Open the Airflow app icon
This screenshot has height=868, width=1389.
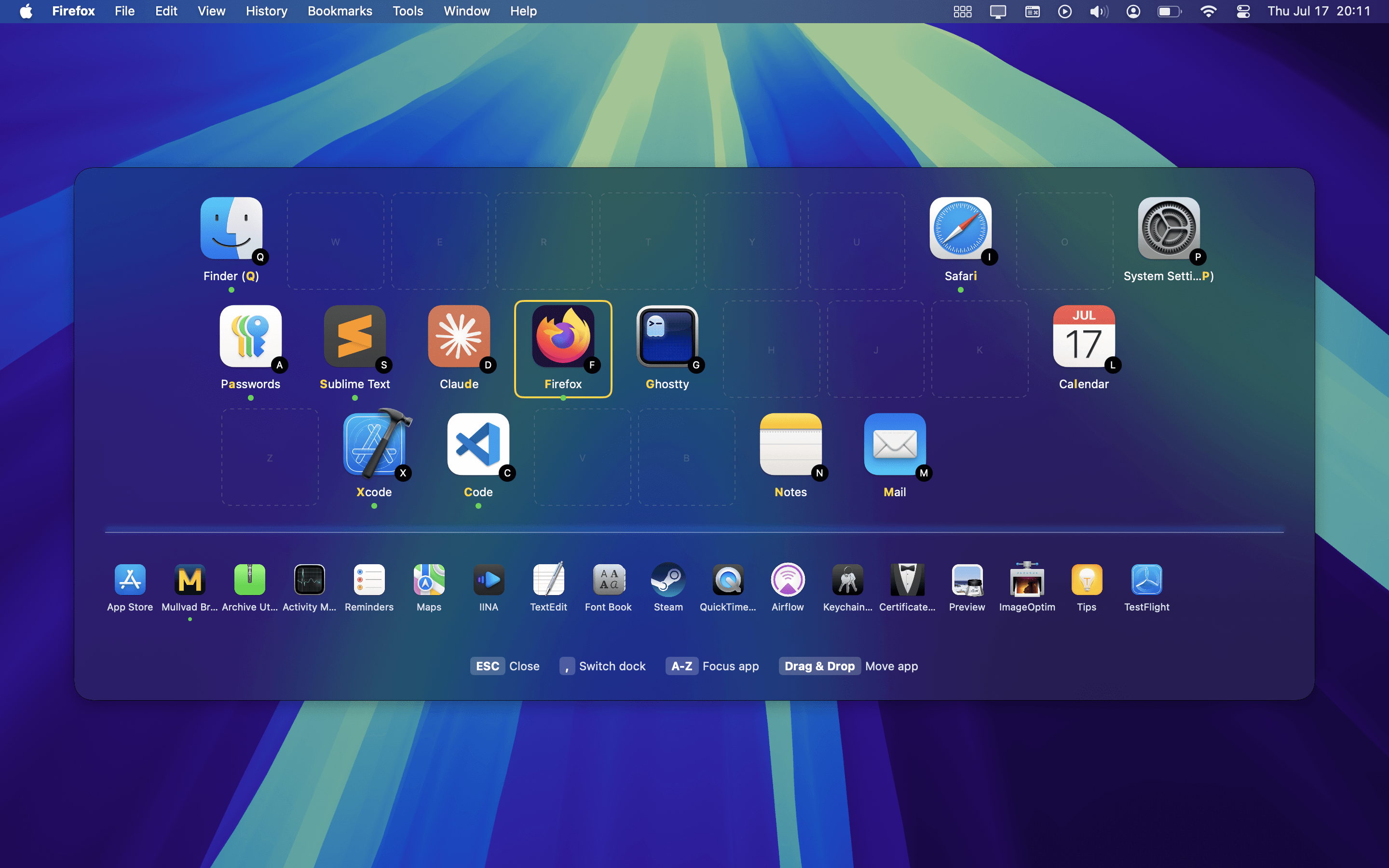(788, 580)
